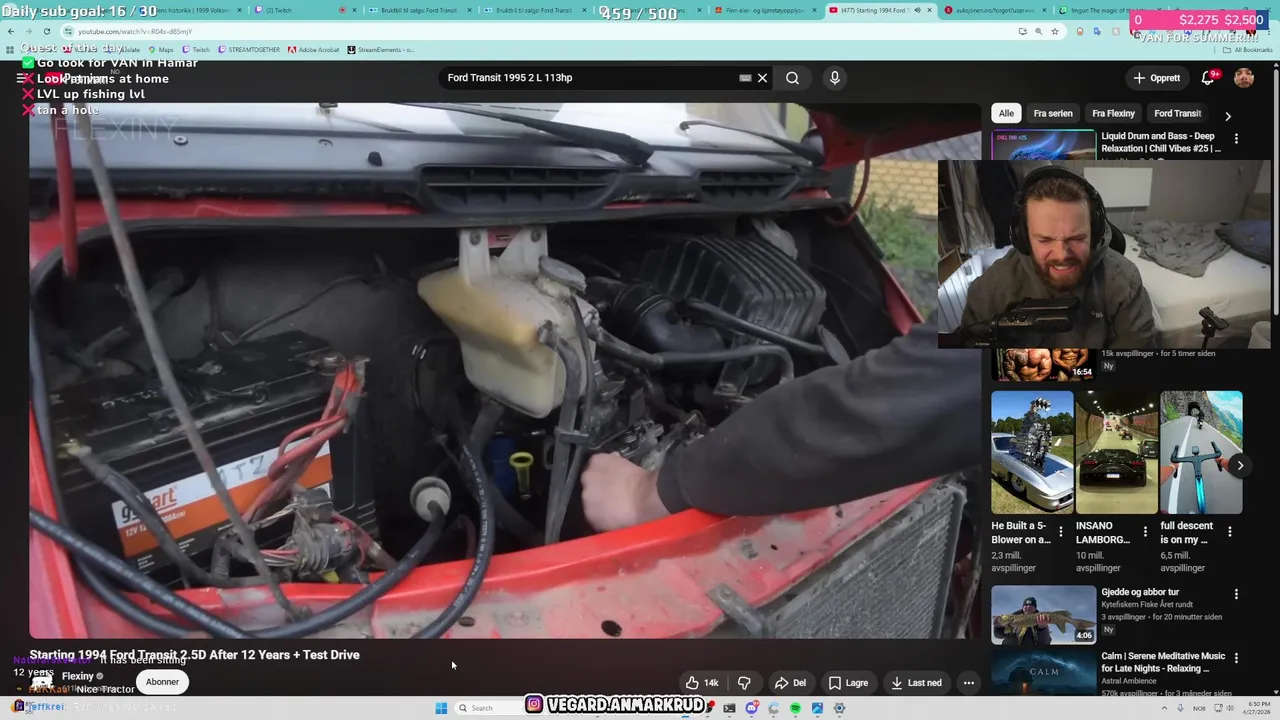
Task: Open options for INSANO LAMBORG short
Action: pyautogui.click(x=1145, y=532)
